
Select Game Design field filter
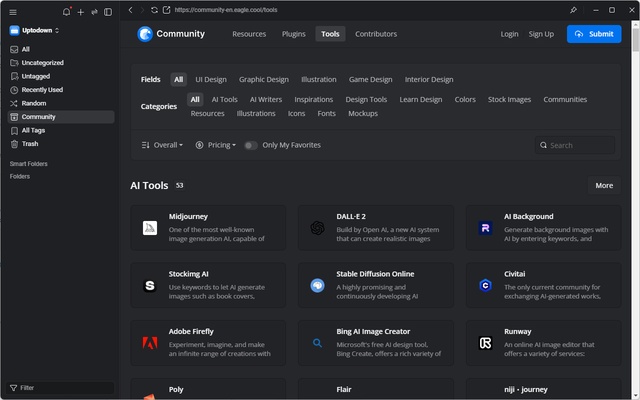(371, 80)
